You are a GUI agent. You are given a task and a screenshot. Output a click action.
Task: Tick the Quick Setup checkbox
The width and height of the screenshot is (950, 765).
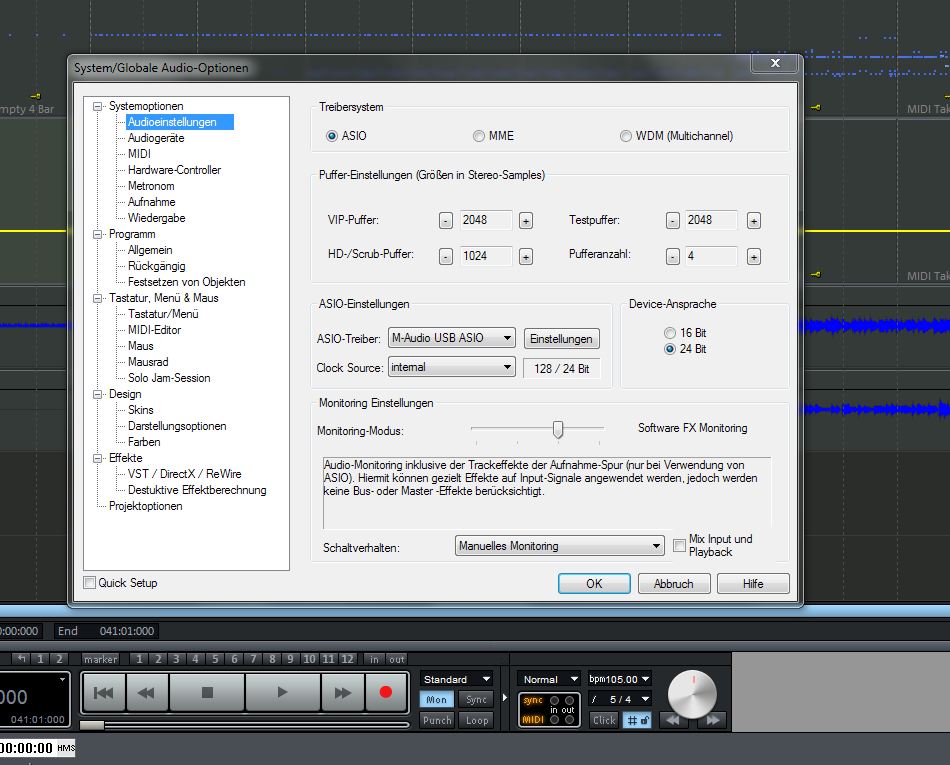(x=90, y=583)
